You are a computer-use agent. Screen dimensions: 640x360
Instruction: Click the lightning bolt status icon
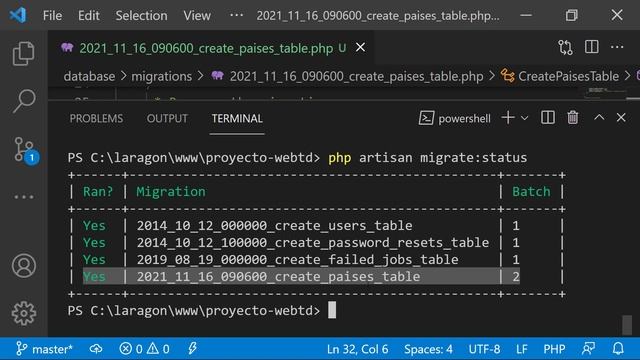[x=192, y=349]
